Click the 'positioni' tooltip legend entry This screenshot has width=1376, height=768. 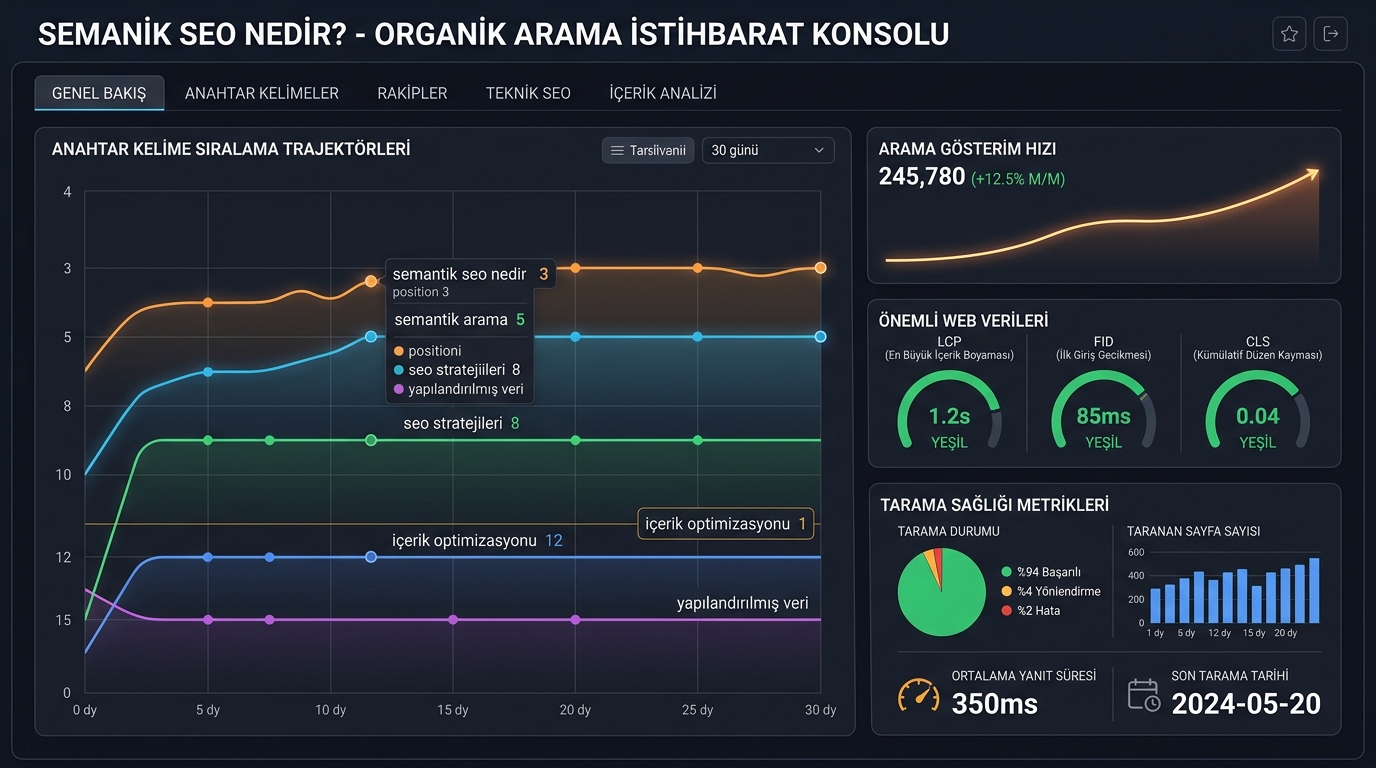click(x=428, y=351)
